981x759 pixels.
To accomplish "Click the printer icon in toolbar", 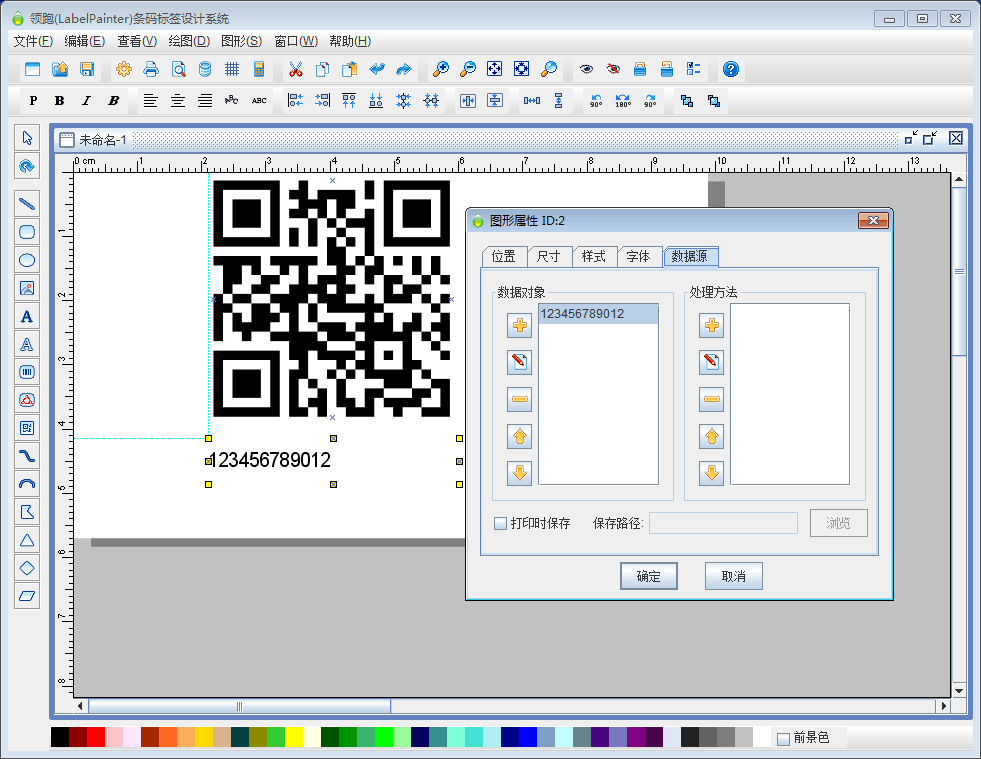I will pyautogui.click(x=151, y=69).
